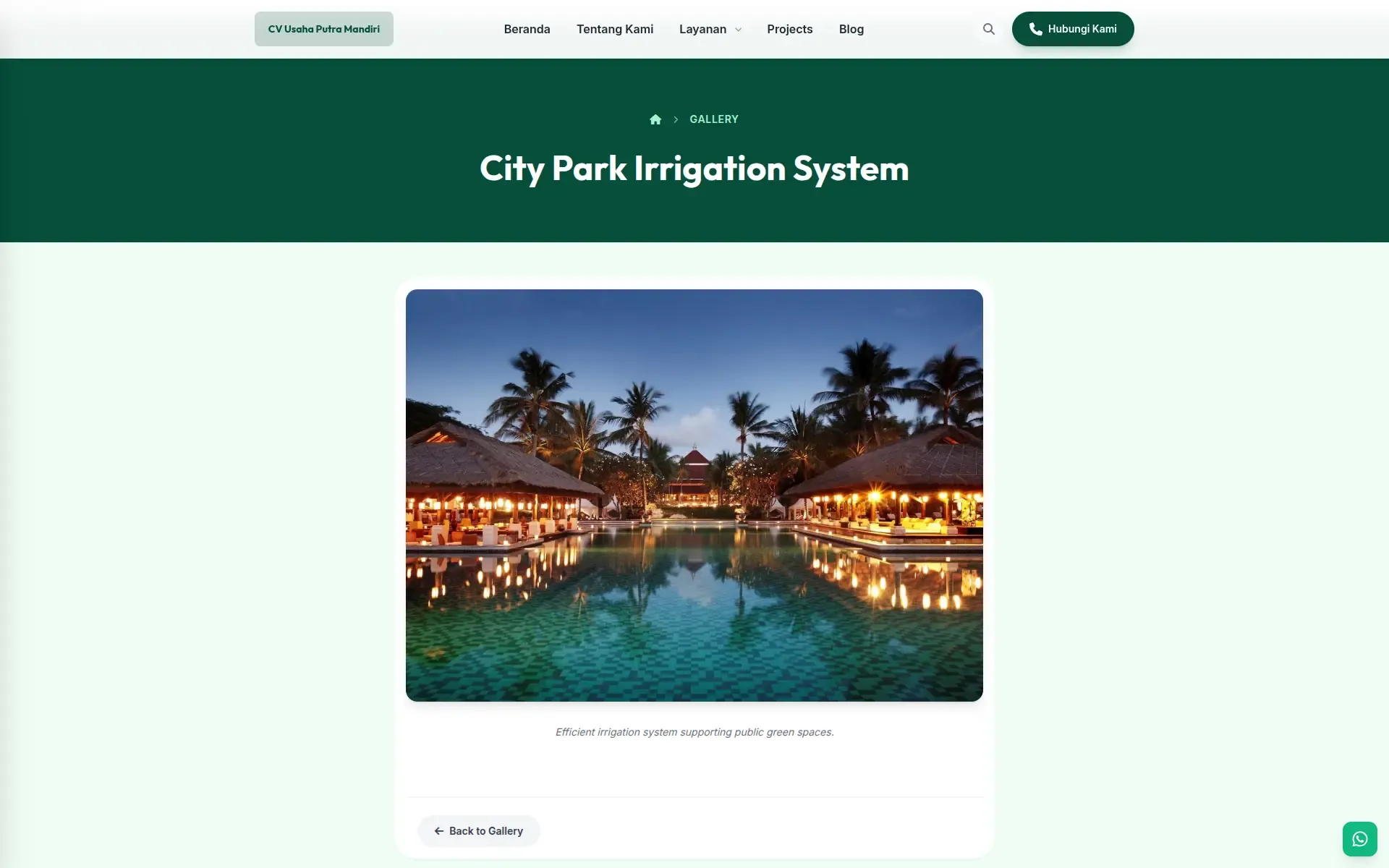Viewport: 1389px width, 868px height.
Task: Open the Tentang Kami page
Action: click(615, 29)
